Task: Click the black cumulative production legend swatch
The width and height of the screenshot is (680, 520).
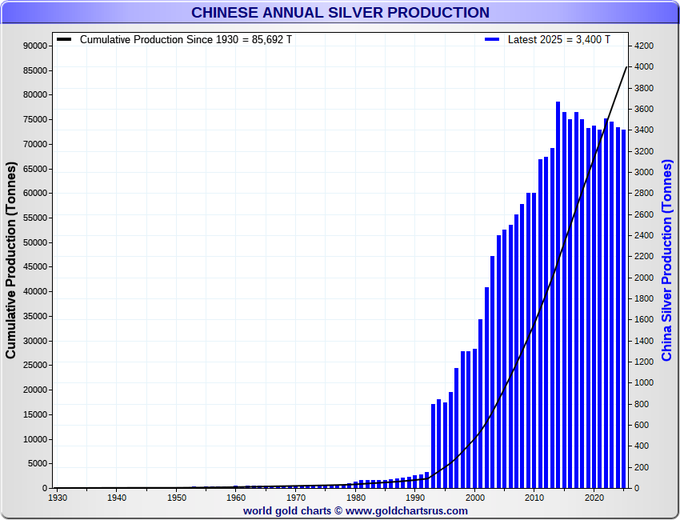Action: (x=64, y=39)
